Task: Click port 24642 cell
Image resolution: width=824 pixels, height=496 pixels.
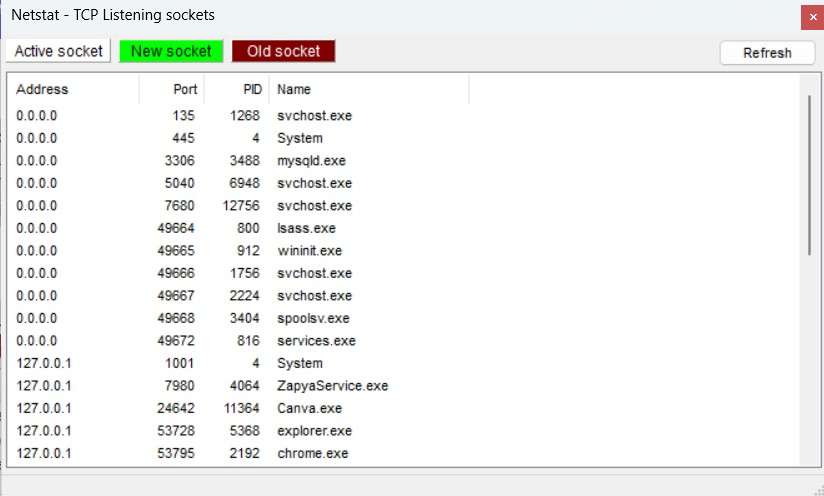Action: click(x=176, y=408)
